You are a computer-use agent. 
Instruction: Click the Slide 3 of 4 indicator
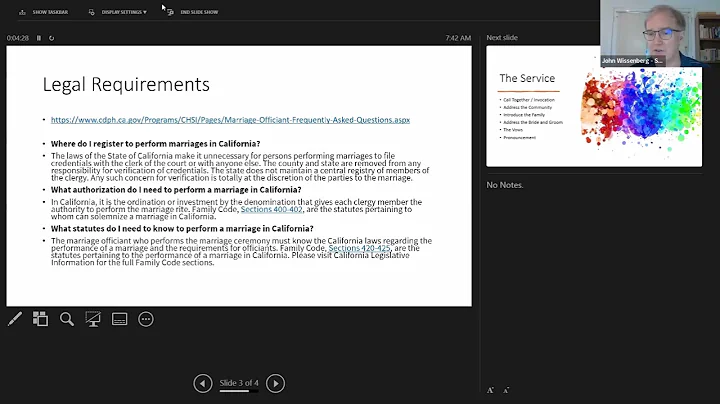239,383
